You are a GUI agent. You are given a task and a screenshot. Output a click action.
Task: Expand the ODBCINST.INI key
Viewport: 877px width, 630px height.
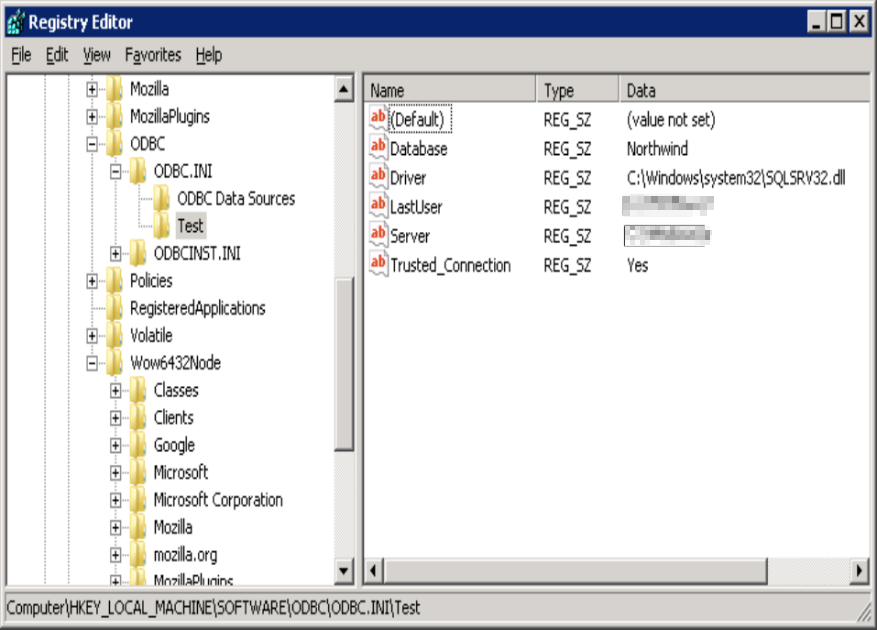click(116, 254)
